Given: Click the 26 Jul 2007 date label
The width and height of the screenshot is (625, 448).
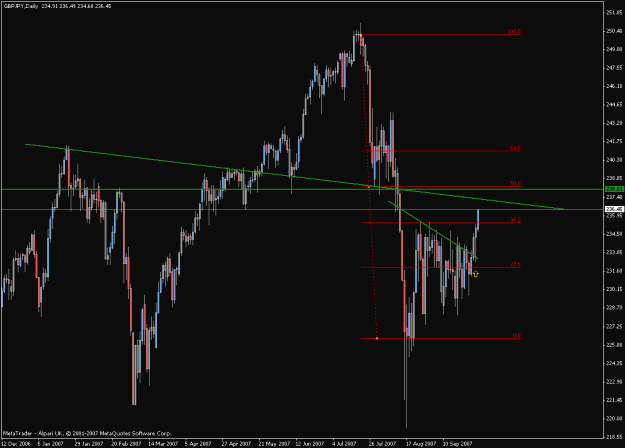Looking at the screenshot, I should coord(383,444).
